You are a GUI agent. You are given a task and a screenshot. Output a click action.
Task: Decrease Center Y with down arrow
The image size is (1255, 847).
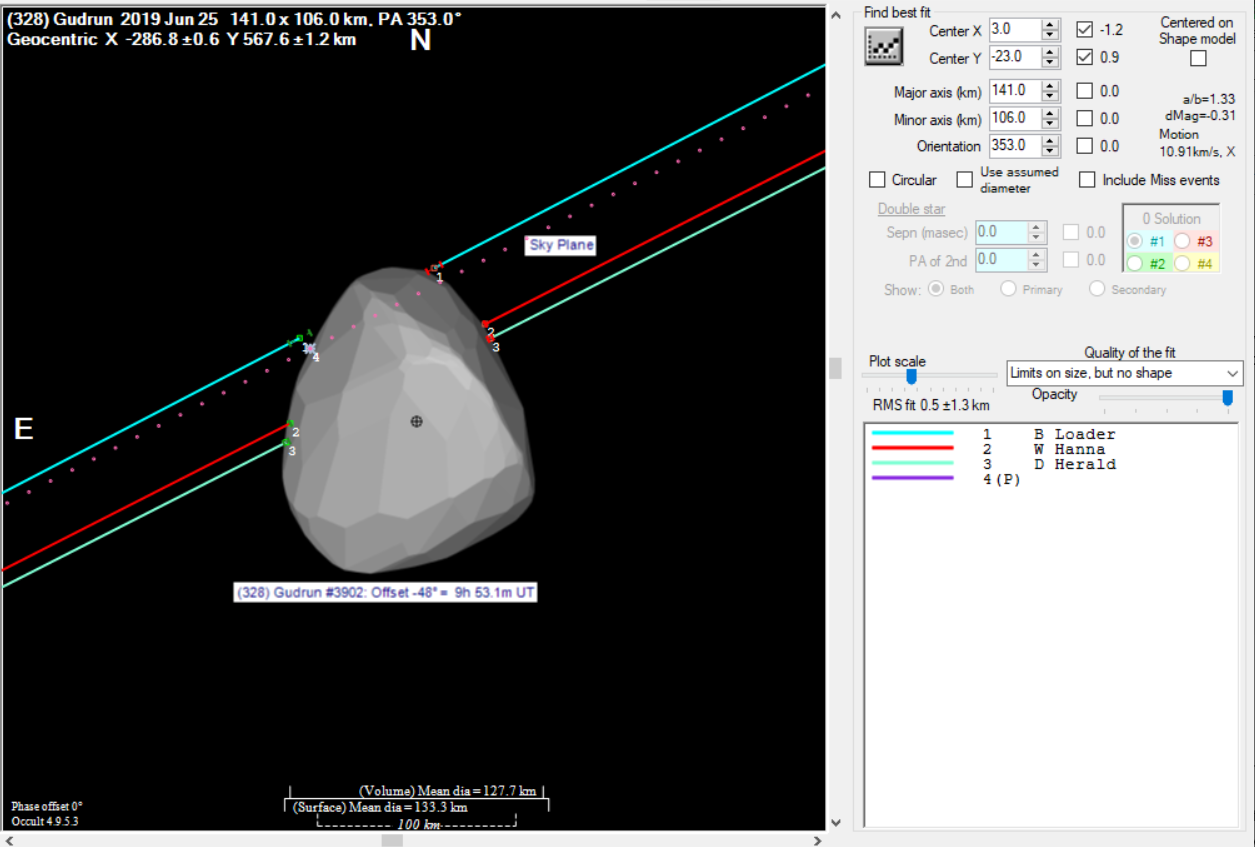(x=1050, y=64)
